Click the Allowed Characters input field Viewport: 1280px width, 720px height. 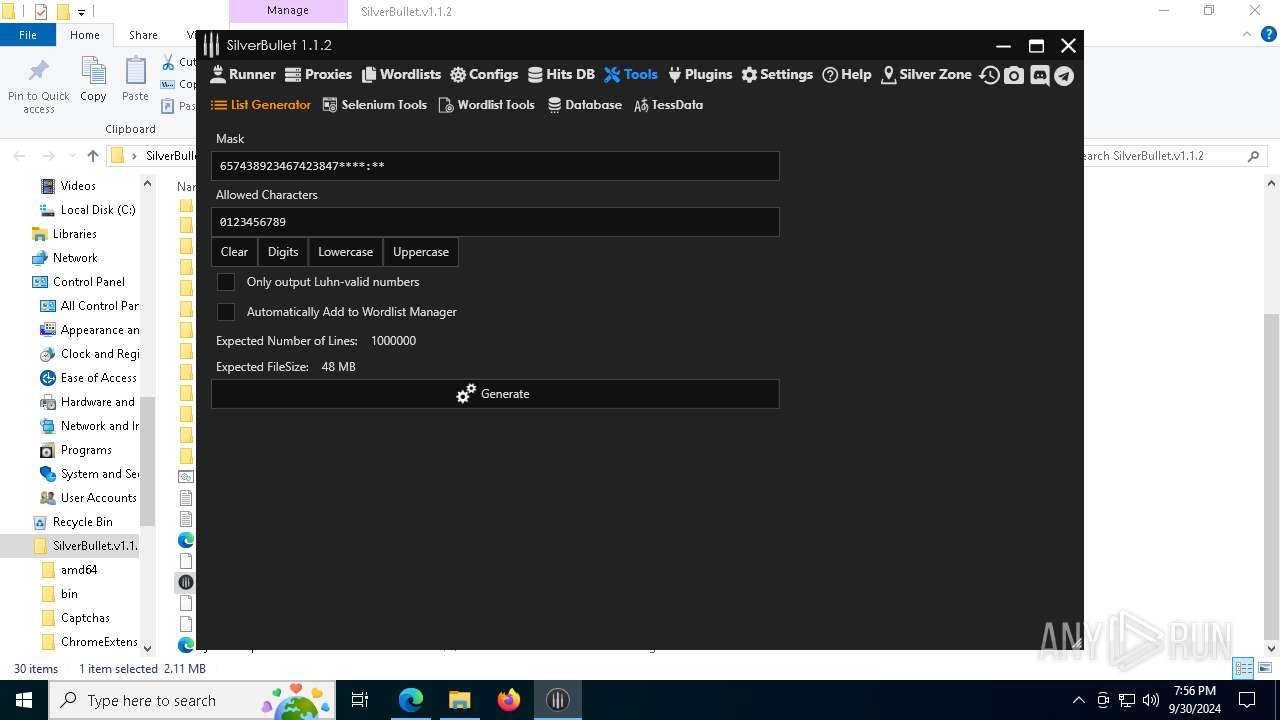click(x=495, y=222)
